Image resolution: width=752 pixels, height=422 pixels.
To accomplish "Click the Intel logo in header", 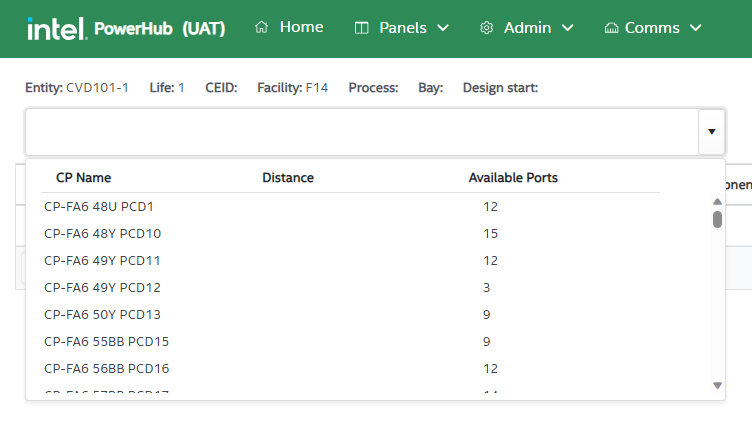I will [x=56, y=29].
